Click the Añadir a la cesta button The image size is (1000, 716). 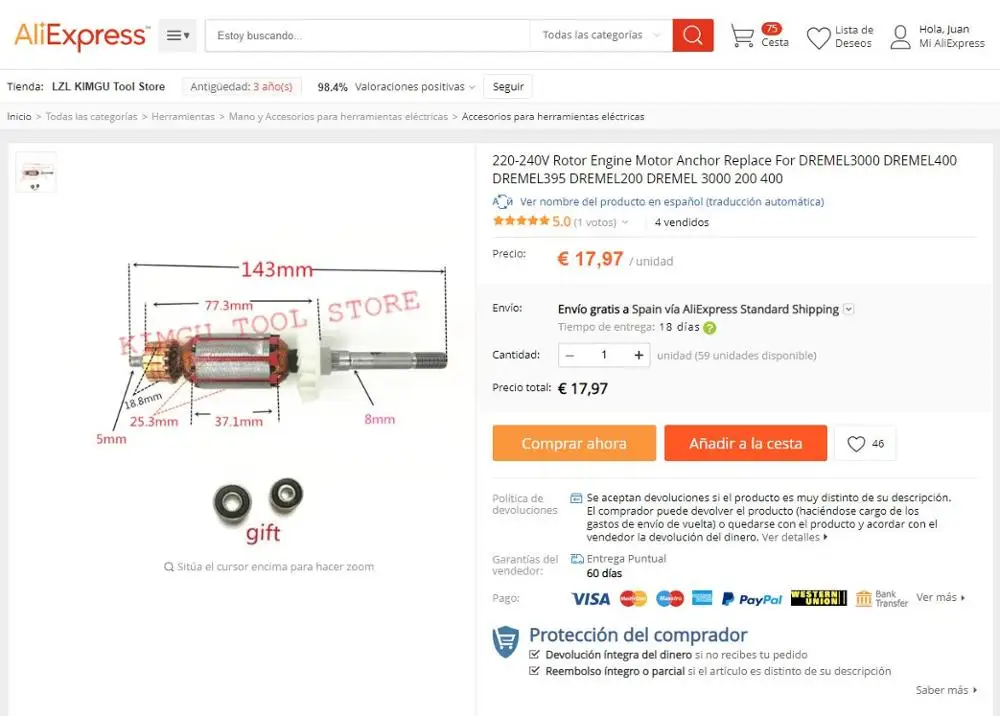(x=746, y=443)
